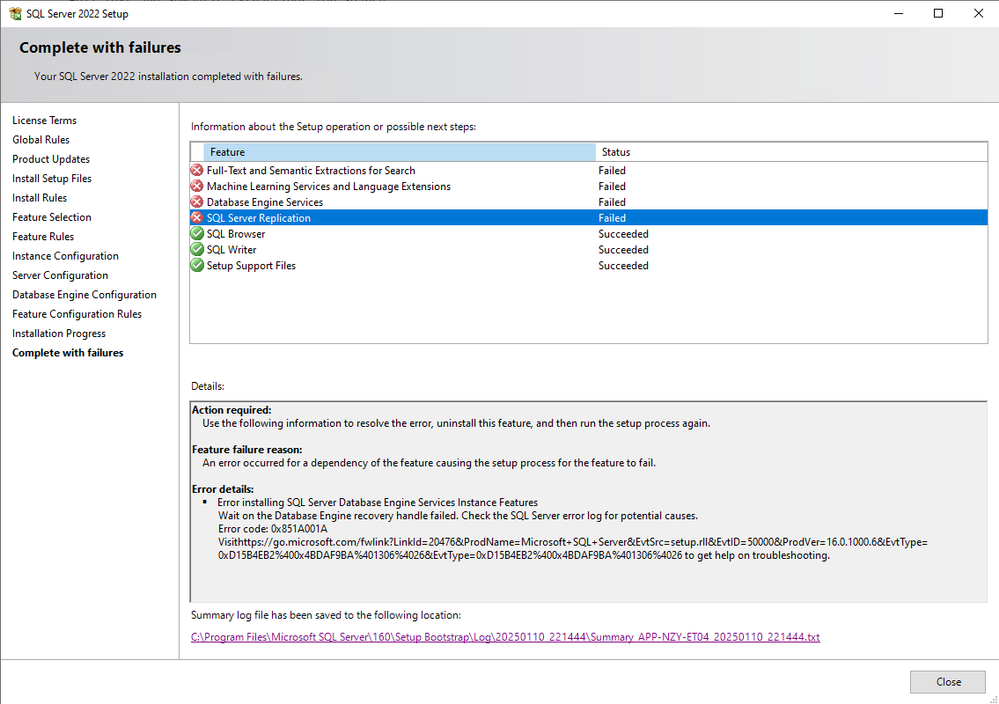Select the Full-Text and Semantic Extractions for Search row

(x=589, y=170)
